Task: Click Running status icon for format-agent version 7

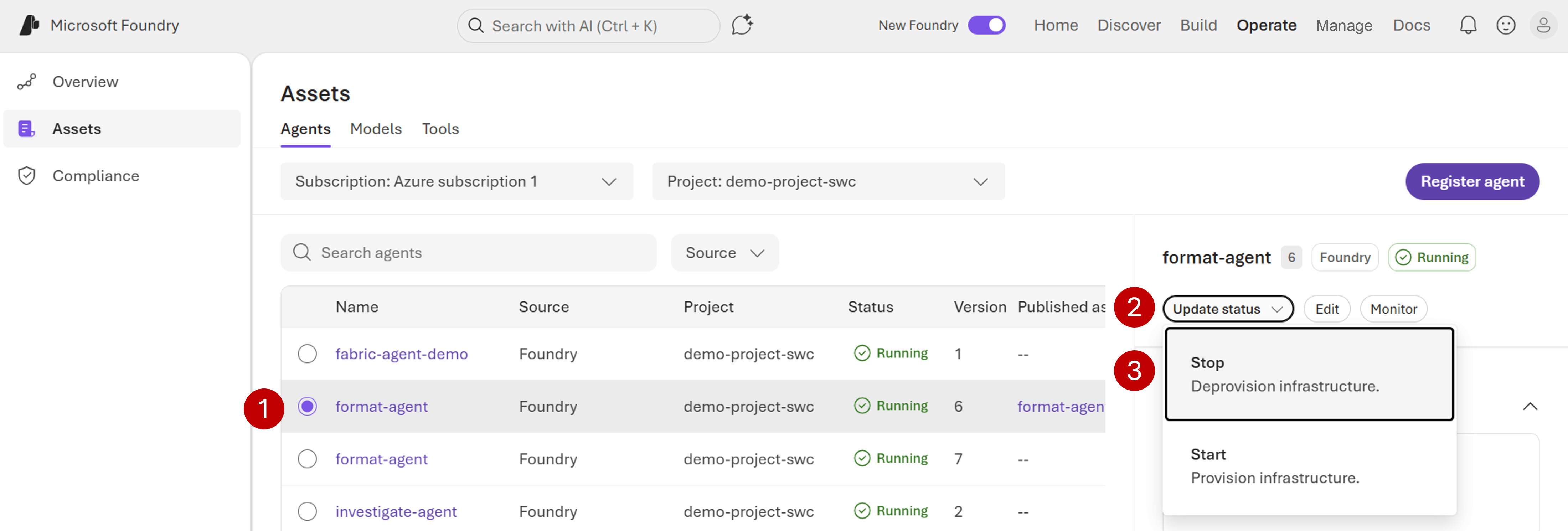Action: coord(862,458)
